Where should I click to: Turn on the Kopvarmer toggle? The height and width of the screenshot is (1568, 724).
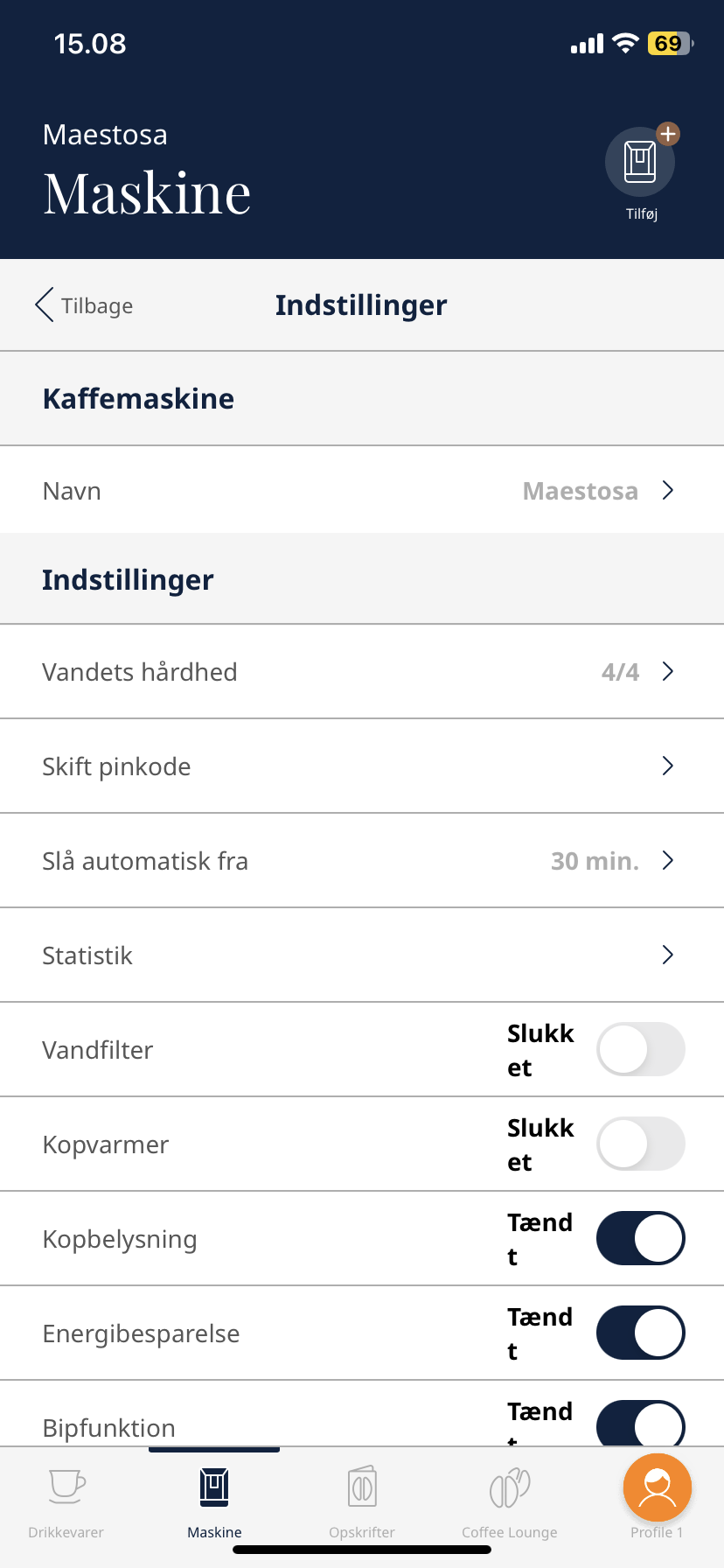pyautogui.click(x=640, y=1144)
